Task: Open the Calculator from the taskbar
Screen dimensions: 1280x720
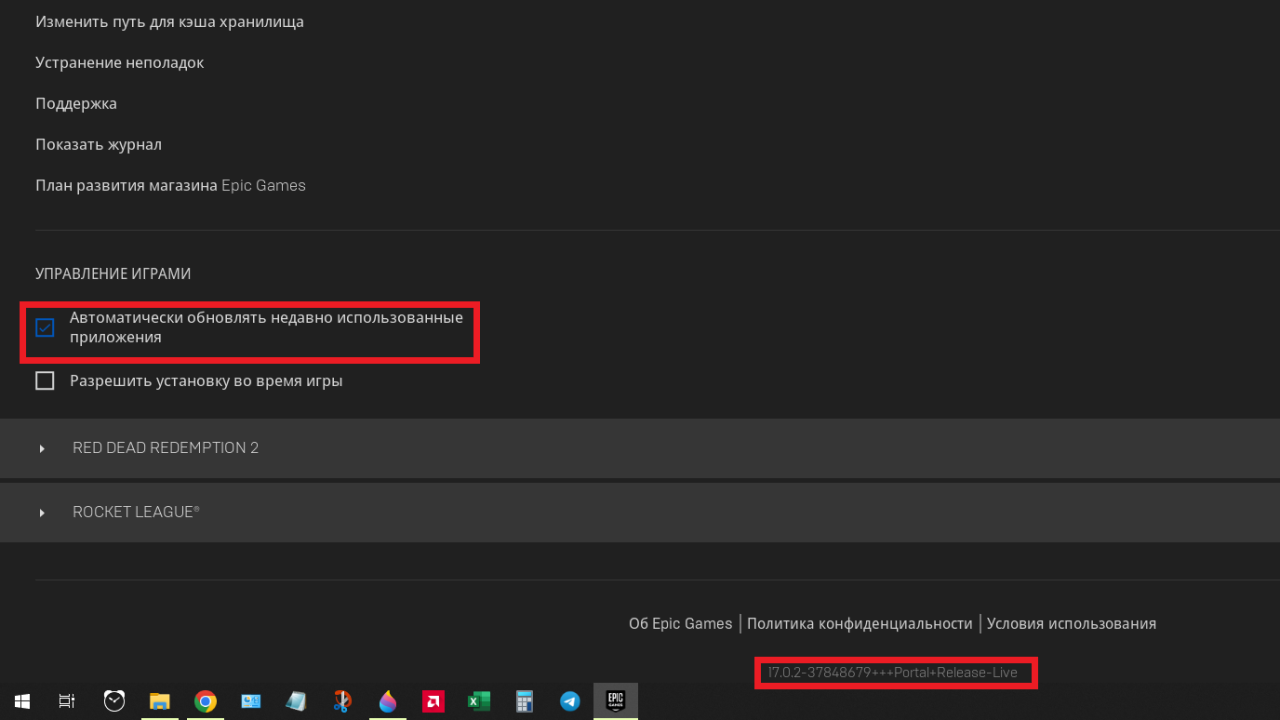Action: pos(524,702)
